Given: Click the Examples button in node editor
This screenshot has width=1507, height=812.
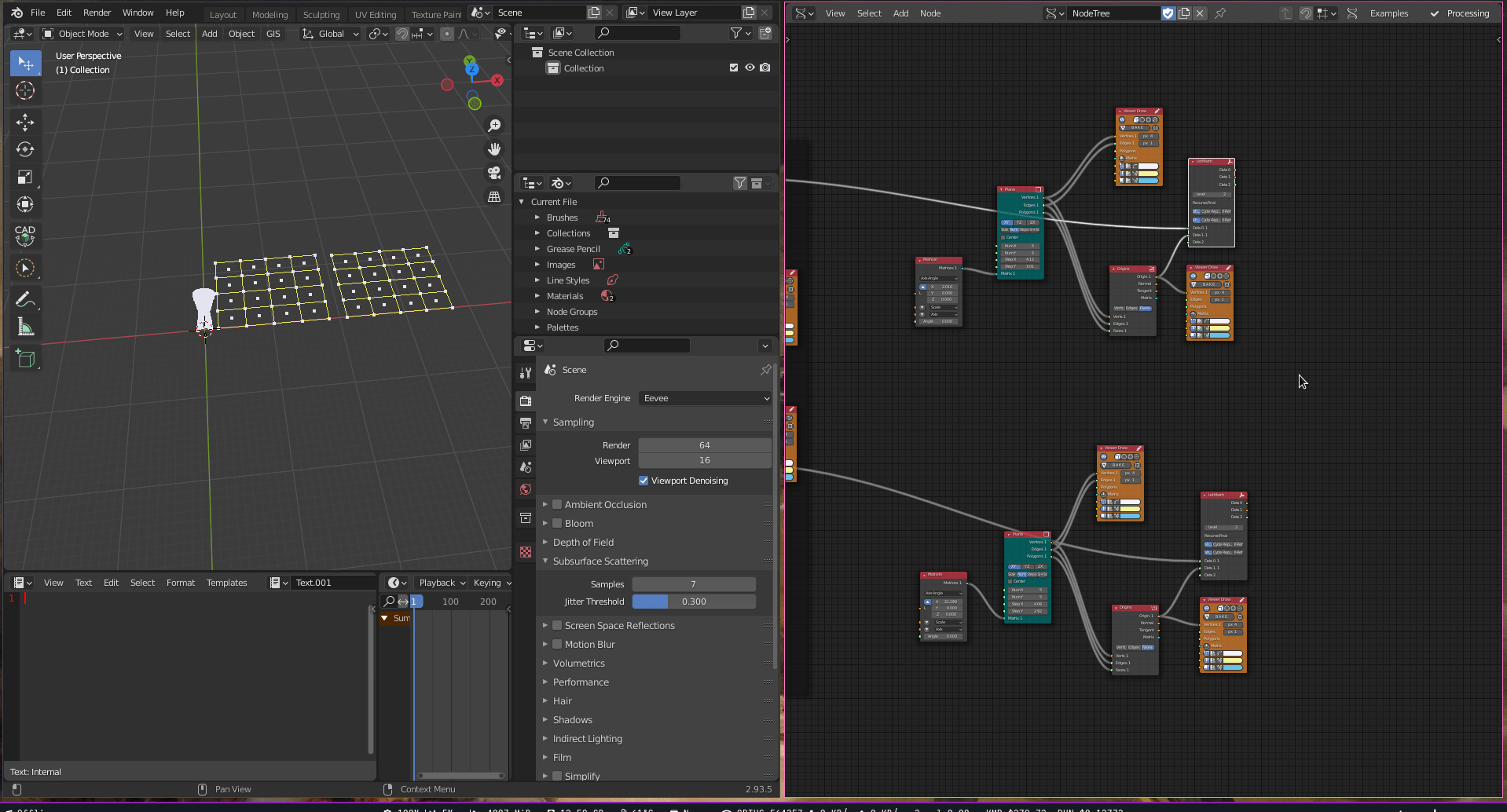Looking at the screenshot, I should coord(1388,13).
